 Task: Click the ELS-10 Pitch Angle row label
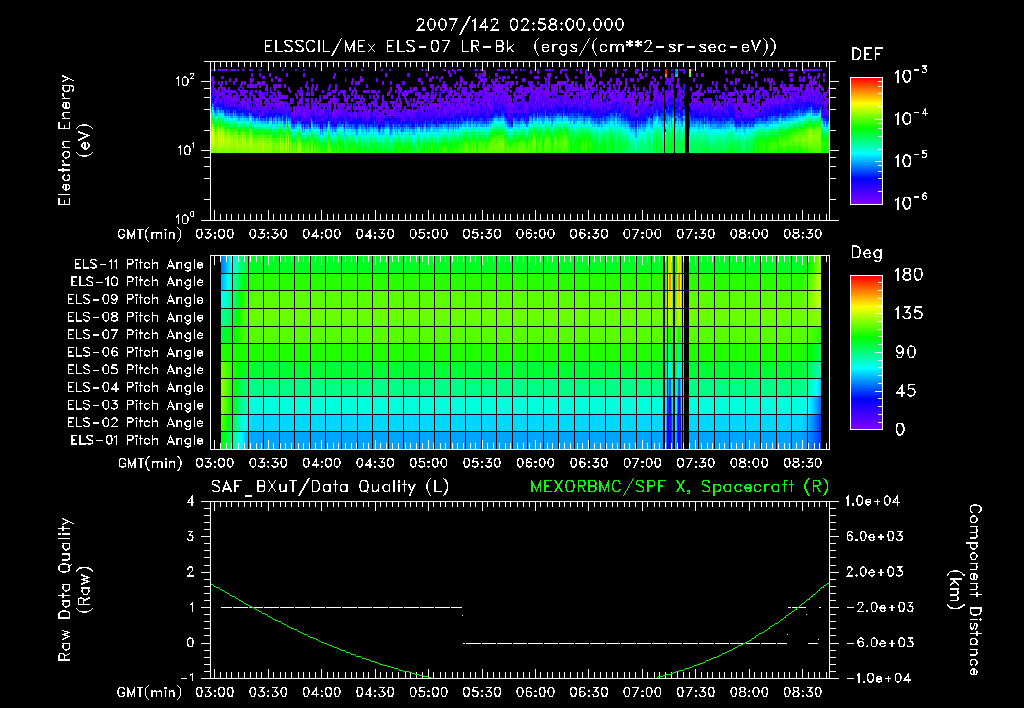(137, 282)
